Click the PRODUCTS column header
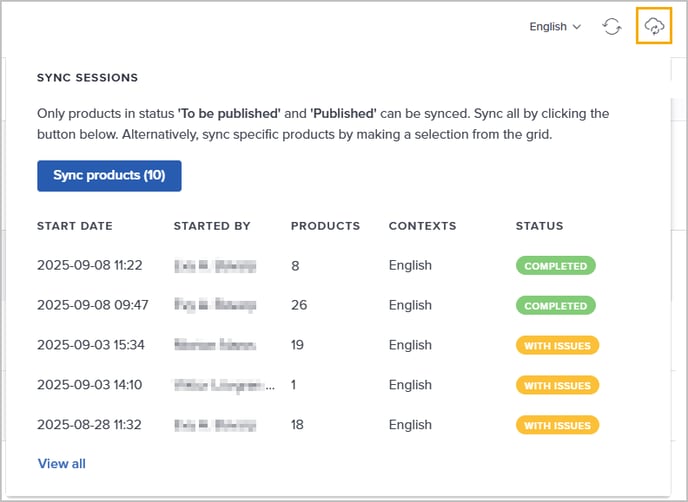 click(325, 226)
